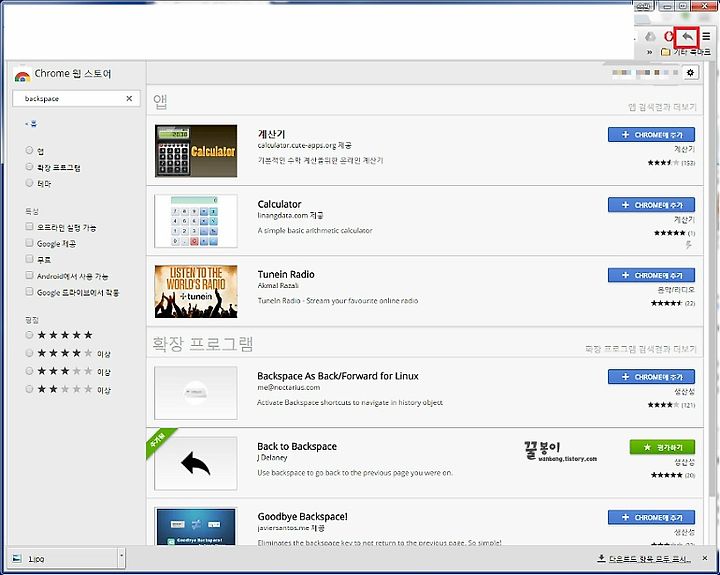Viewport: 720px width, 575px height.
Task: Click the Back to Backspace toolbar arrow icon
Action: tap(687, 36)
